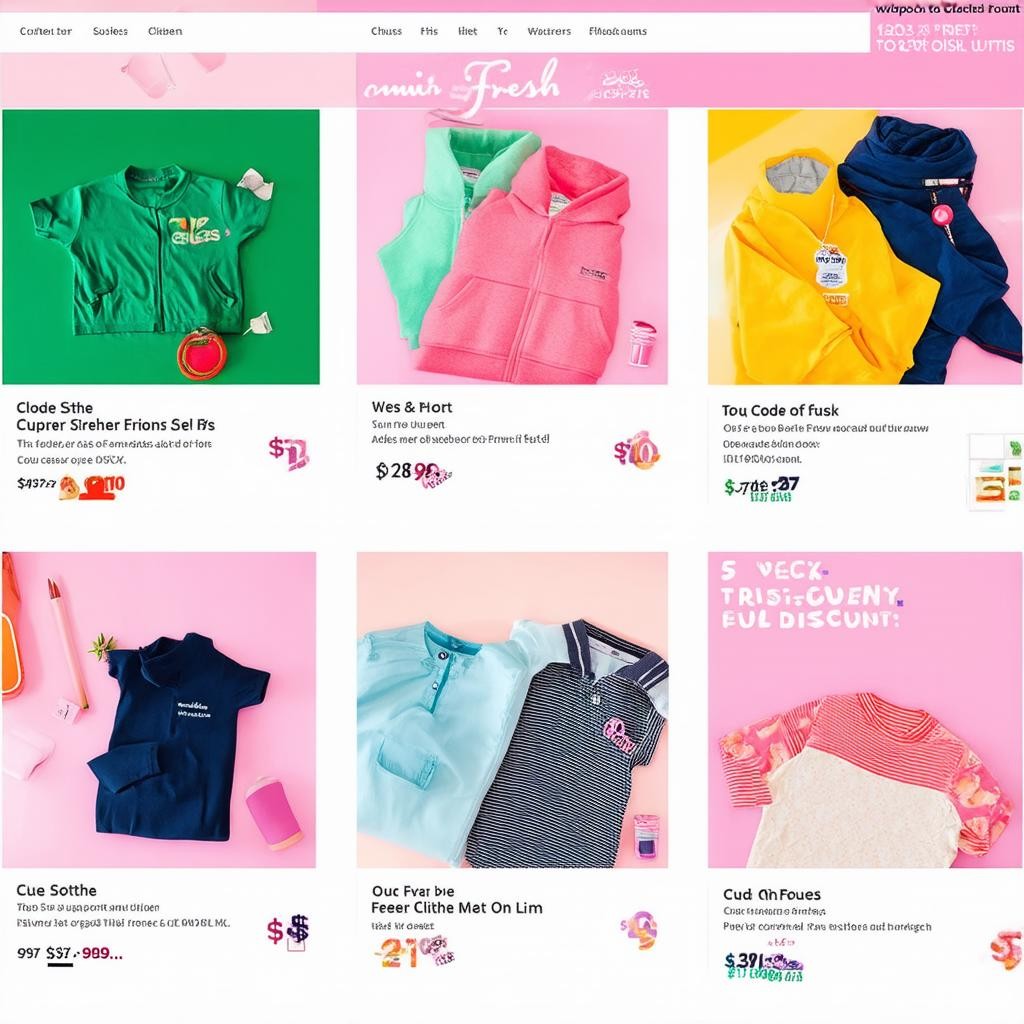Open the small thumbnail grid beside Tou Code of fusk

tap(995, 470)
